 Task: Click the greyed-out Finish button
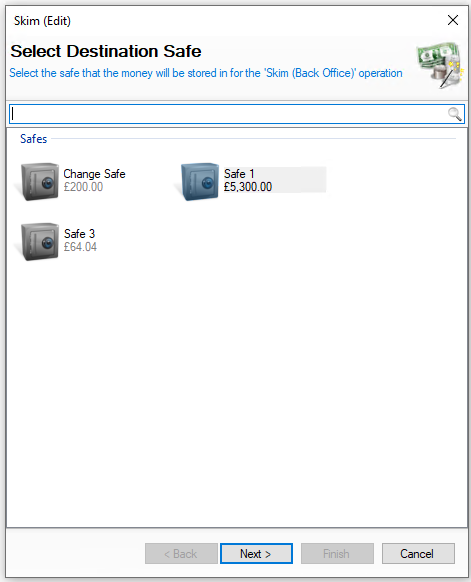(x=337, y=553)
